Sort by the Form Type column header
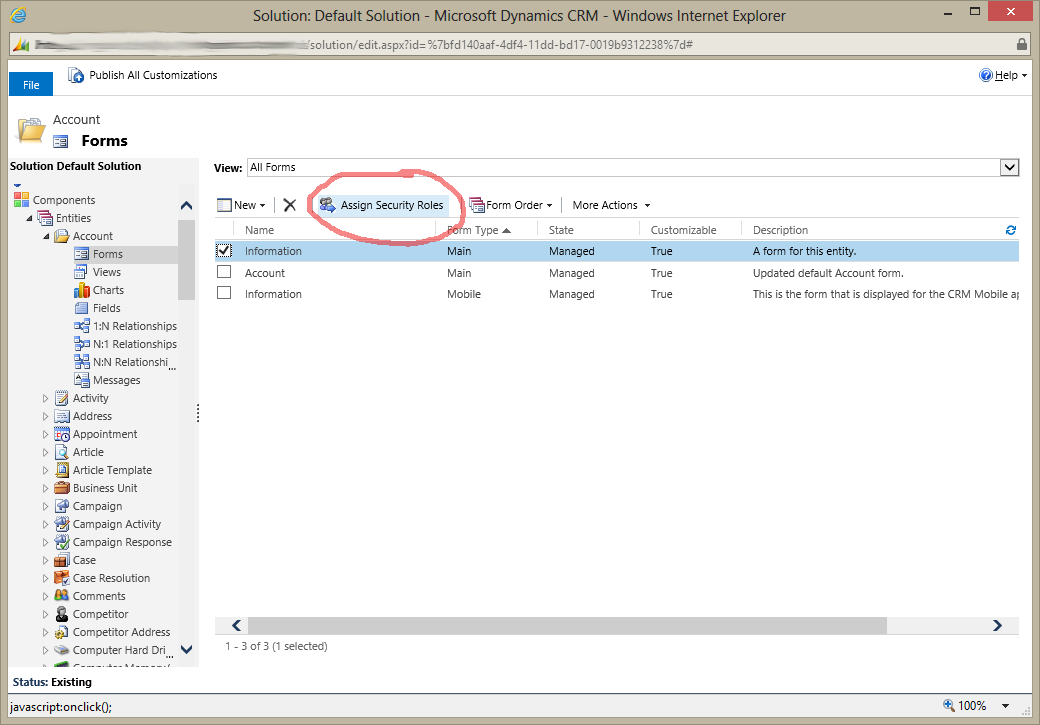The image size is (1040, 725). (472, 230)
